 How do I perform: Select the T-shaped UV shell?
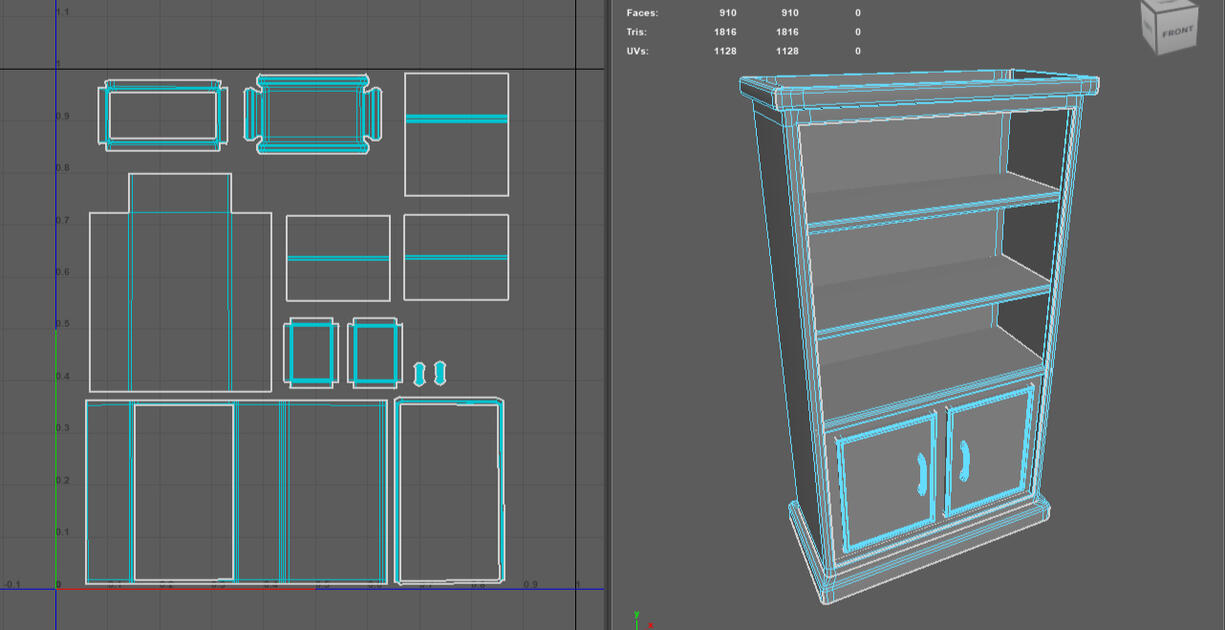click(180, 290)
